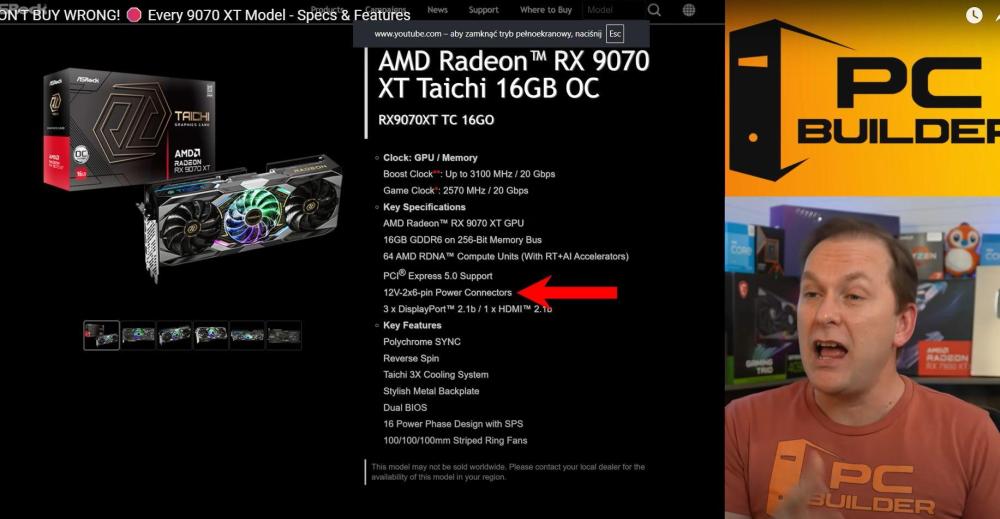Select the last product thumbnail
The width and height of the screenshot is (1000, 519).
coord(284,335)
